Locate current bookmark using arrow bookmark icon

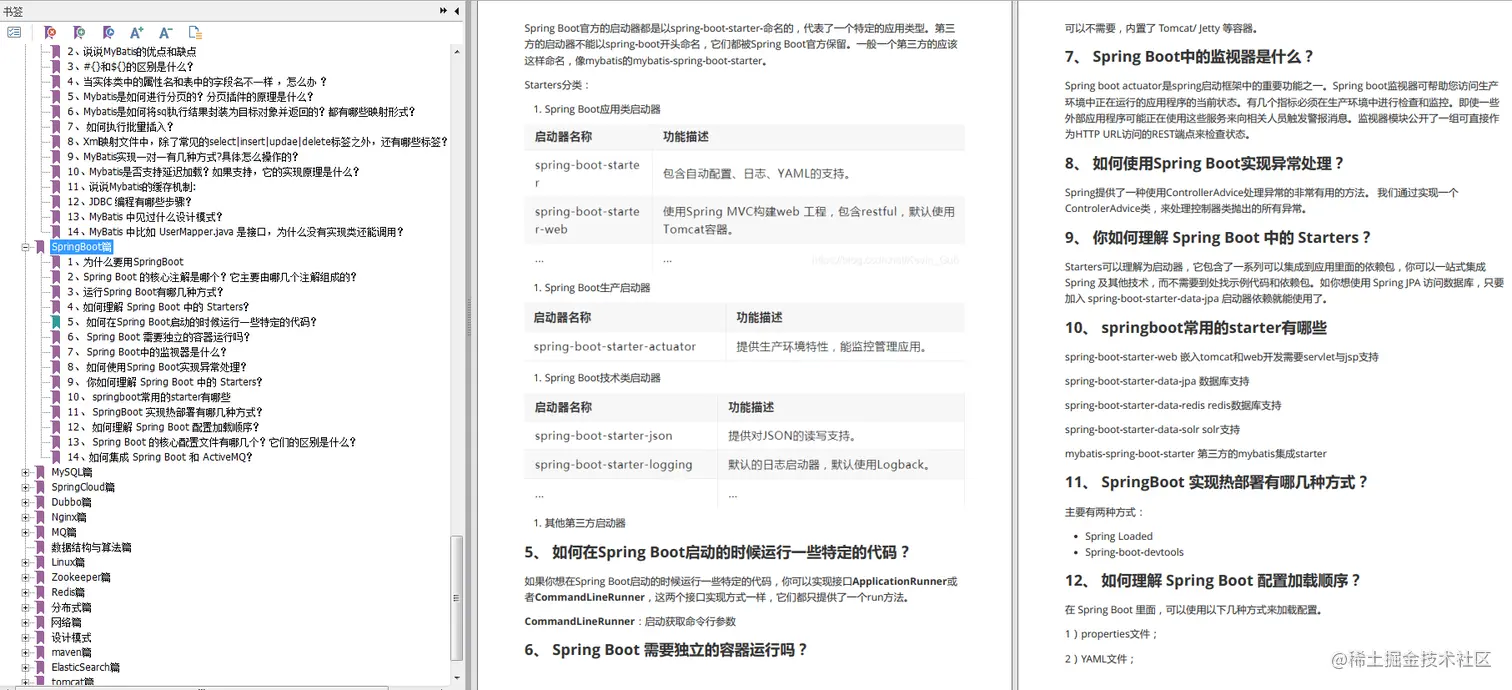(108, 32)
